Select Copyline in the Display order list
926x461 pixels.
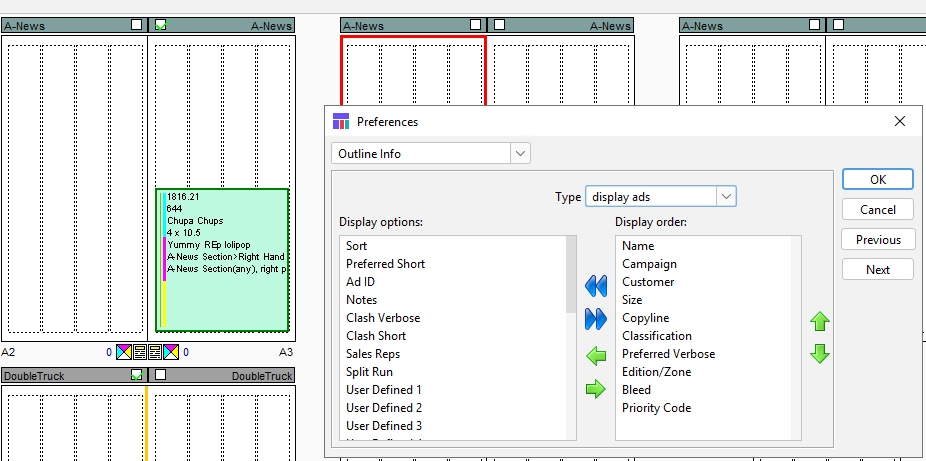coord(645,318)
